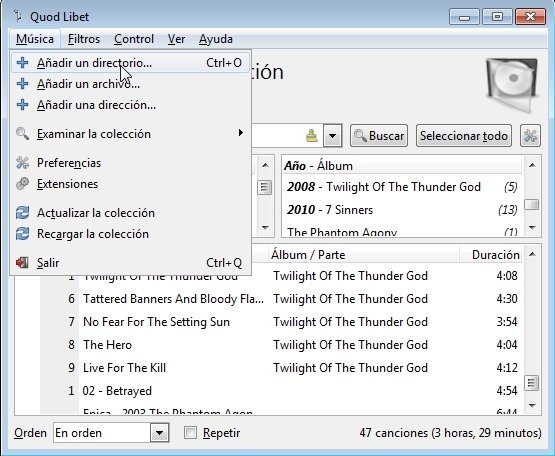Close the Quod Libet window
555x456 pixels.
[x=530, y=17]
